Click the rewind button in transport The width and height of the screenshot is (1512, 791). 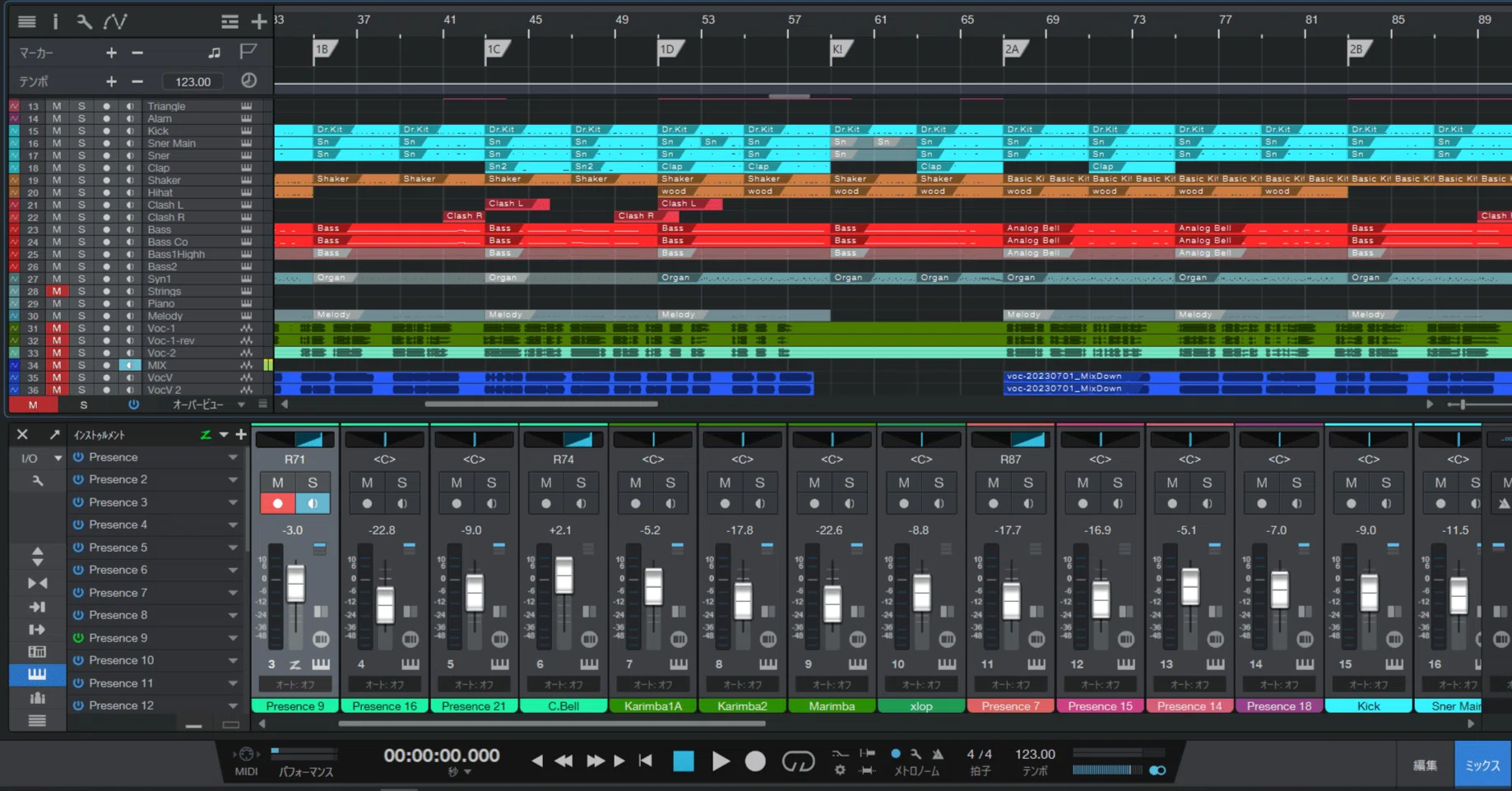(564, 761)
